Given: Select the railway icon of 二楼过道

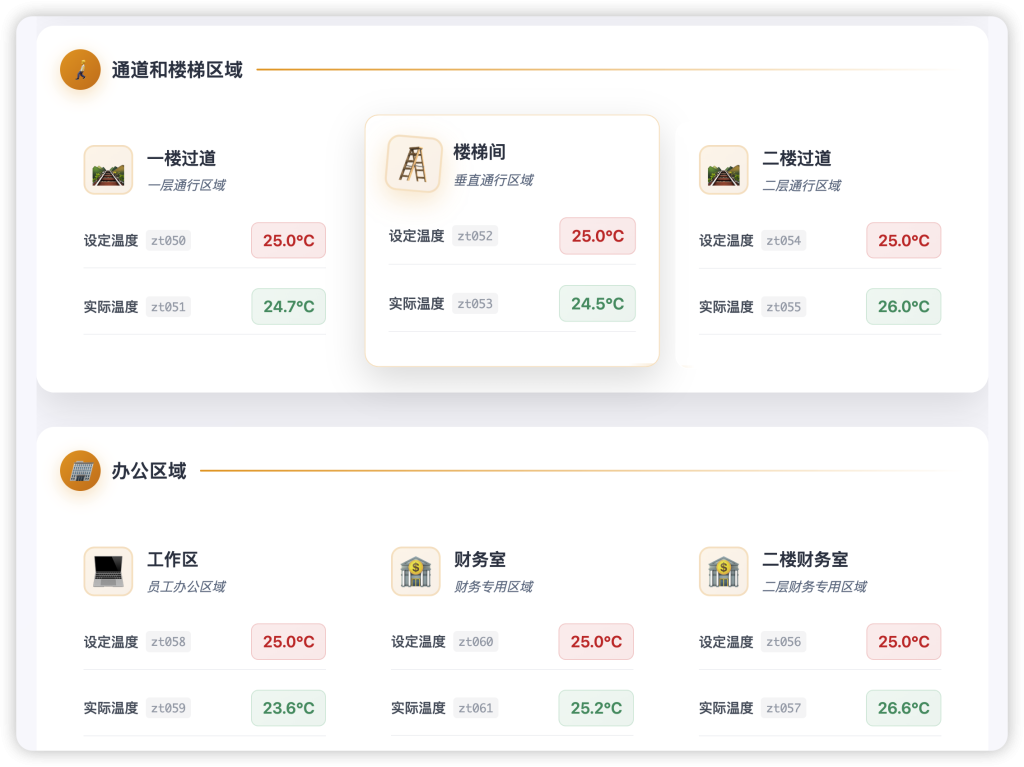Looking at the screenshot, I should coord(723,170).
